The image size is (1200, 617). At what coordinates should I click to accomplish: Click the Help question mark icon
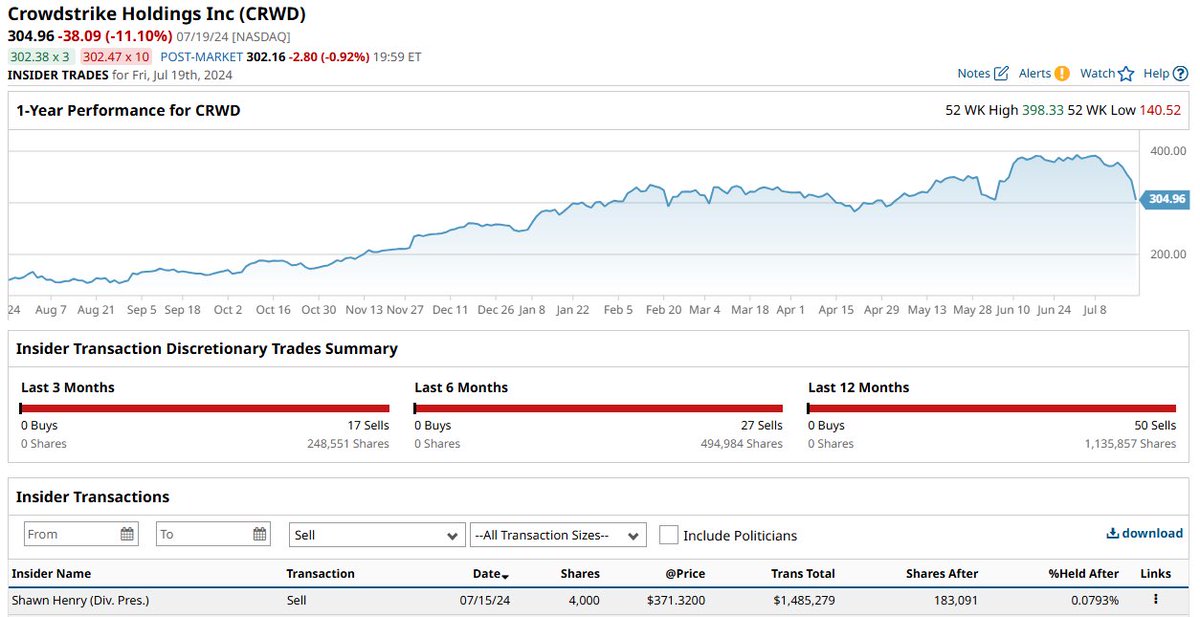1180,73
